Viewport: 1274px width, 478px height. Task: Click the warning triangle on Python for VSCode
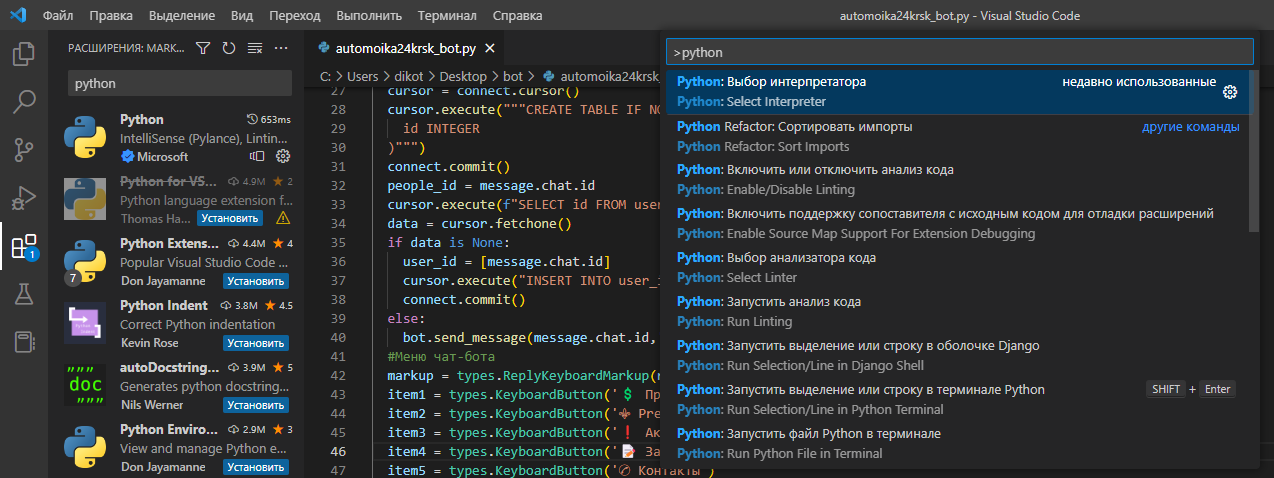point(283,217)
